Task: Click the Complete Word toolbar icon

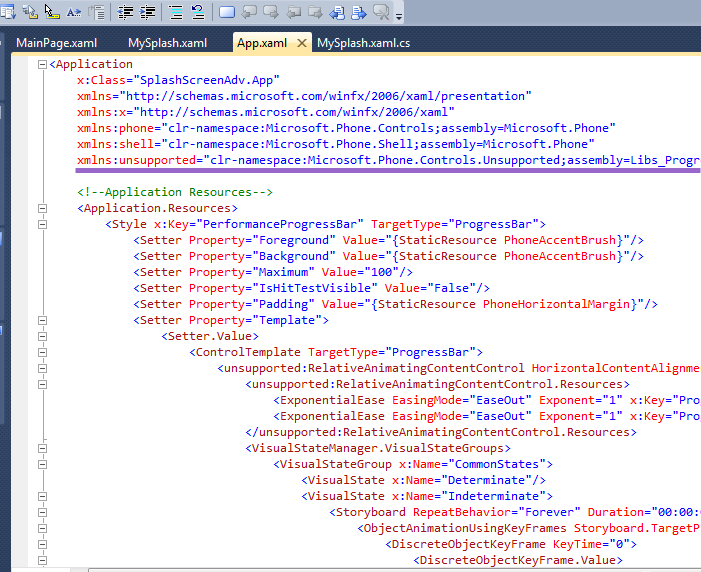Action: coord(74,12)
